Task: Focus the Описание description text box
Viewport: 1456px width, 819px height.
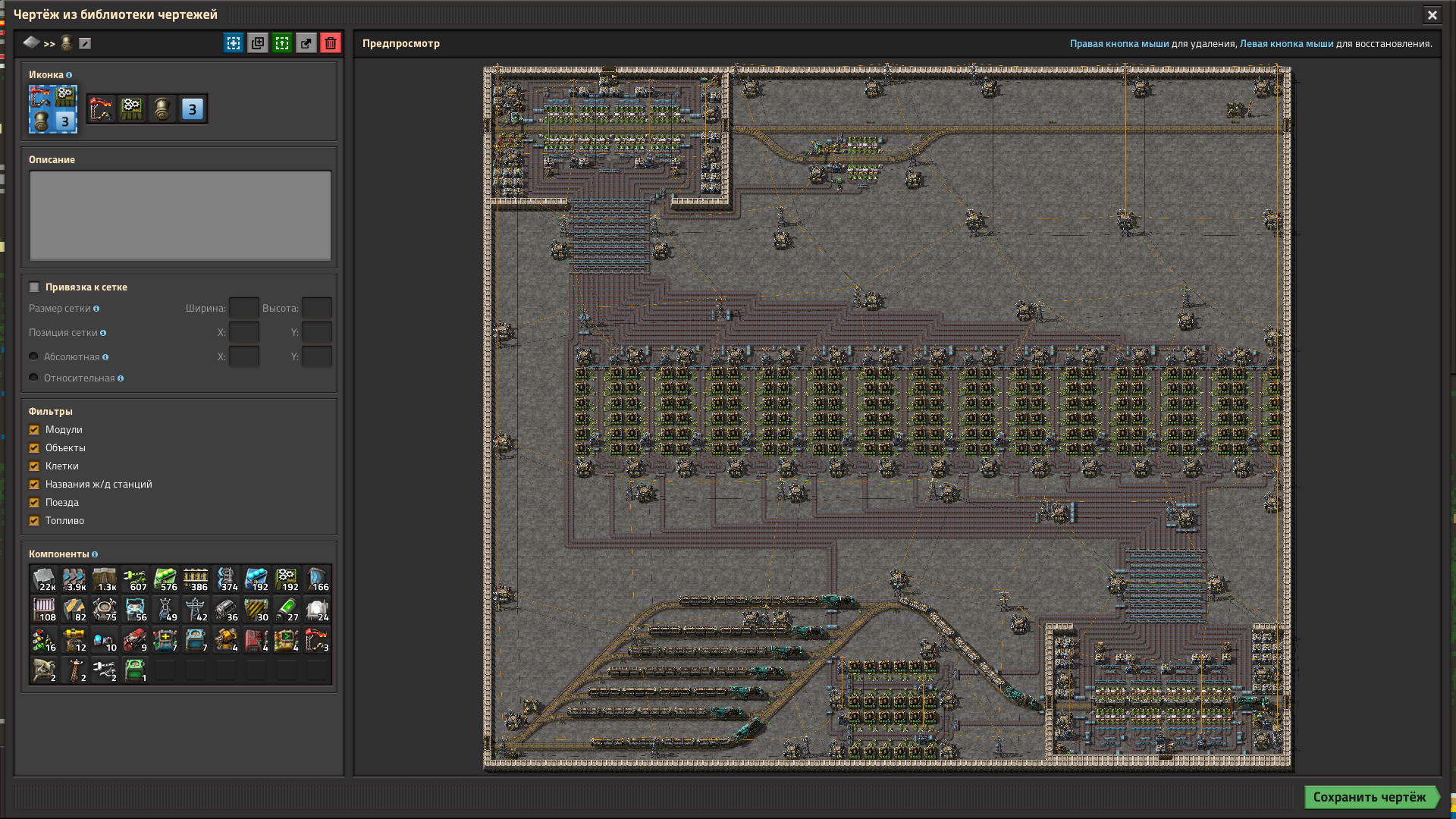Action: coord(180,215)
